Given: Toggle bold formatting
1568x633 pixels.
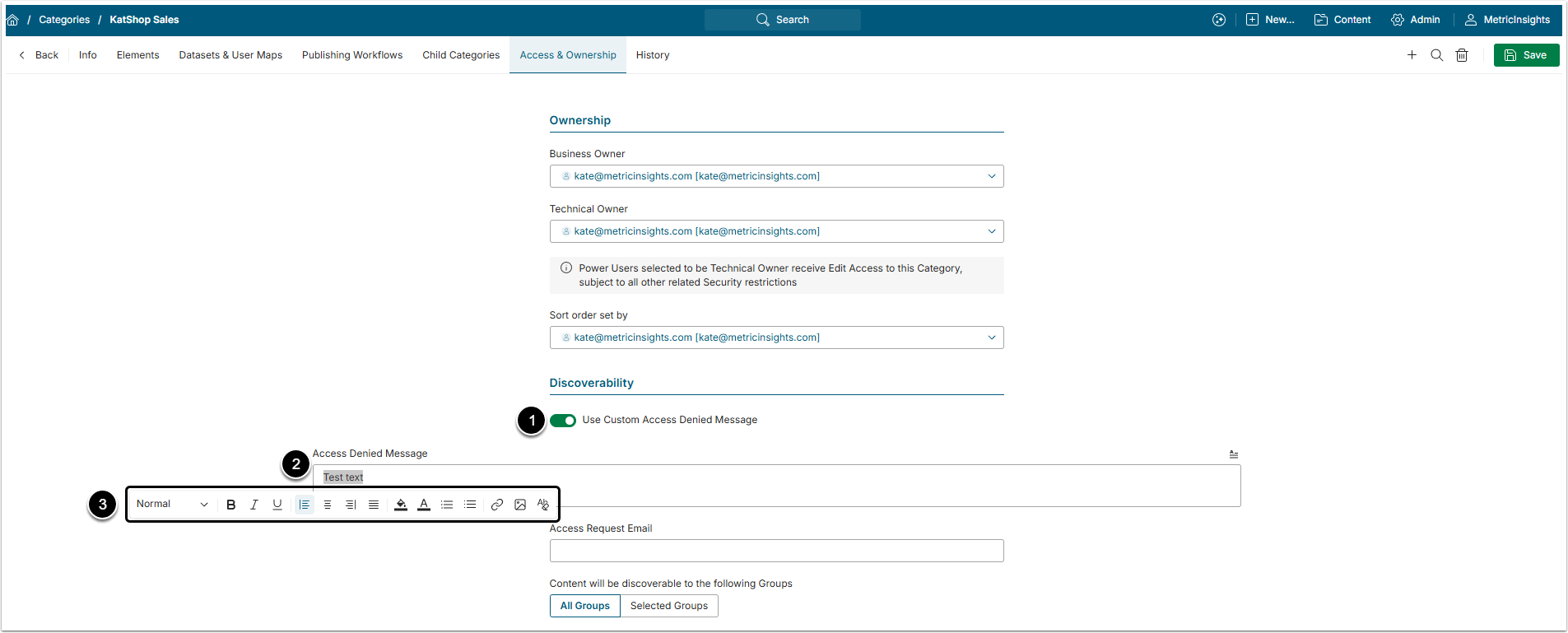Looking at the screenshot, I should click(x=231, y=505).
